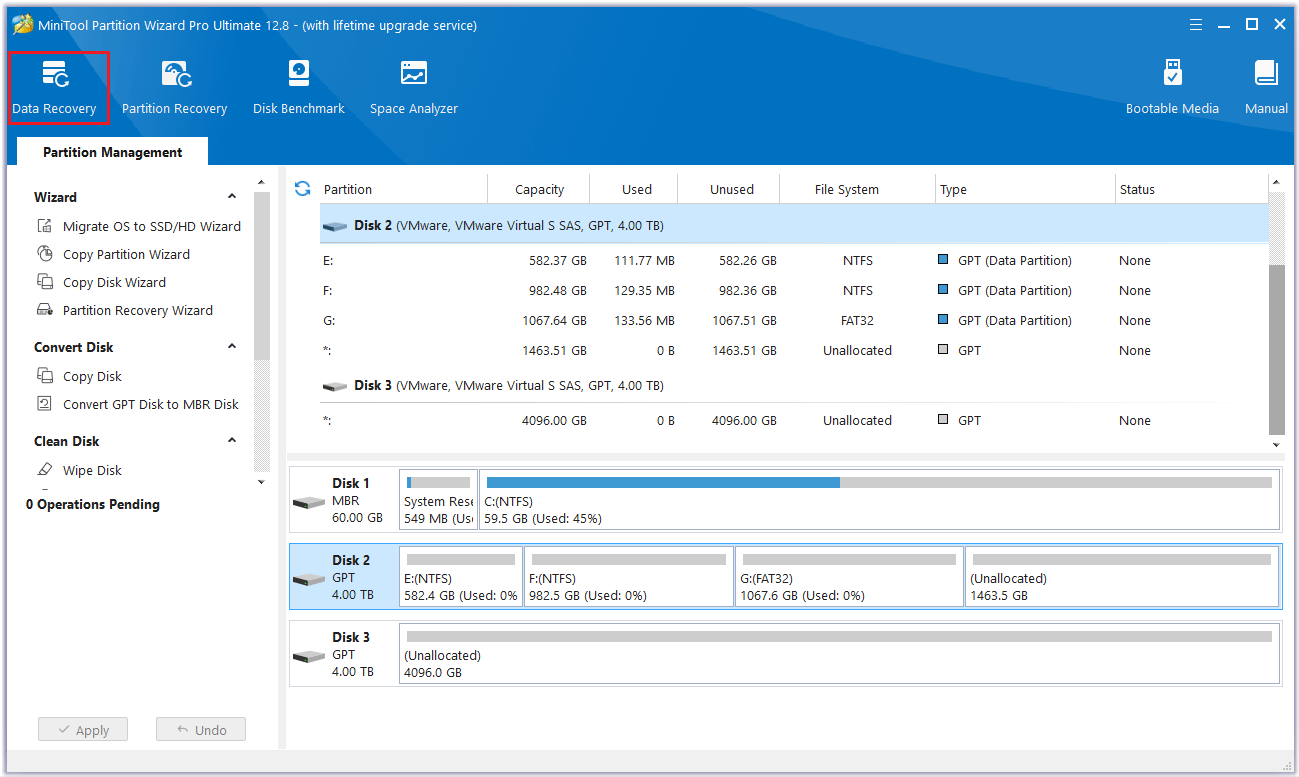The height and width of the screenshot is (777, 1299).
Task: Open the hamburger menu in title bar
Action: [1196, 25]
